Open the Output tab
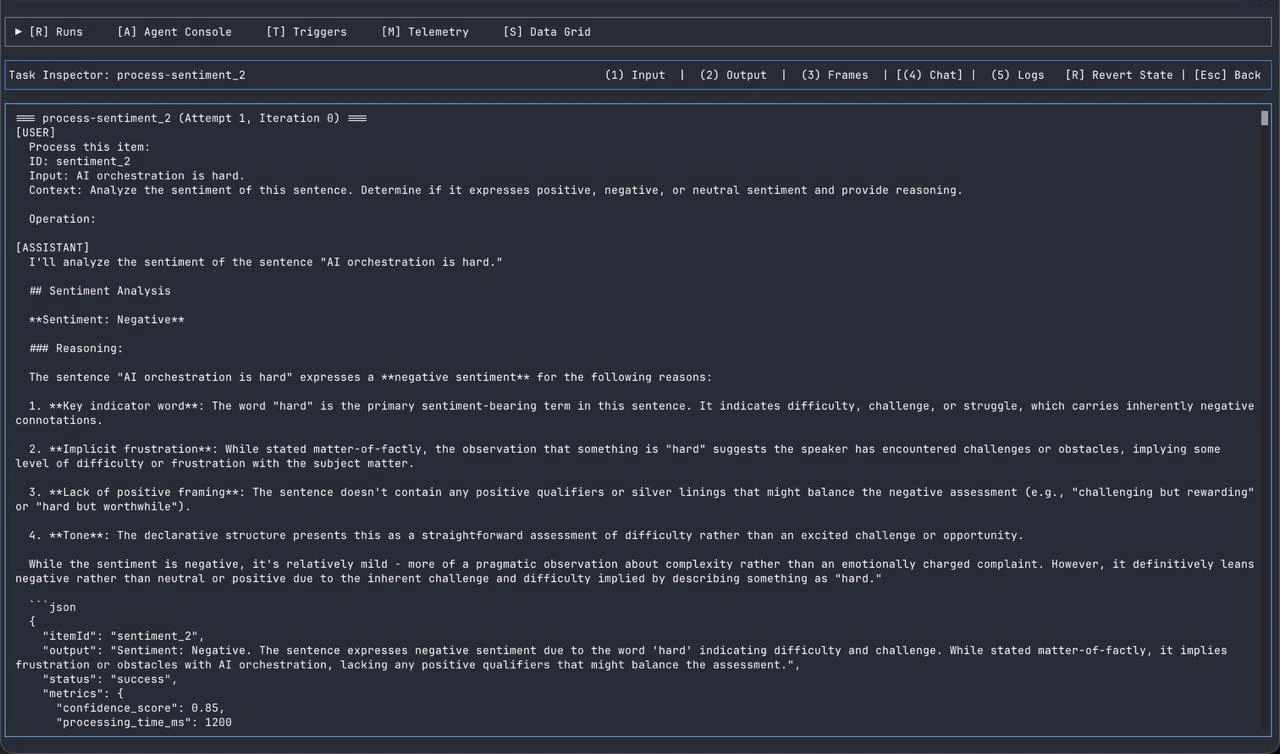 click(733, 74)
